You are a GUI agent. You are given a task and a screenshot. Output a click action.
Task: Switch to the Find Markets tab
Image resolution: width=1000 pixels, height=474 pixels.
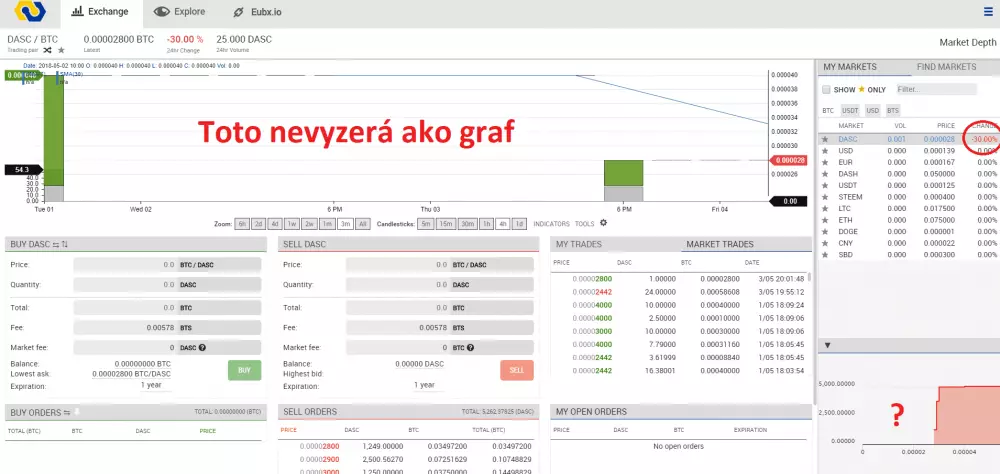click(x=945, y=67)
